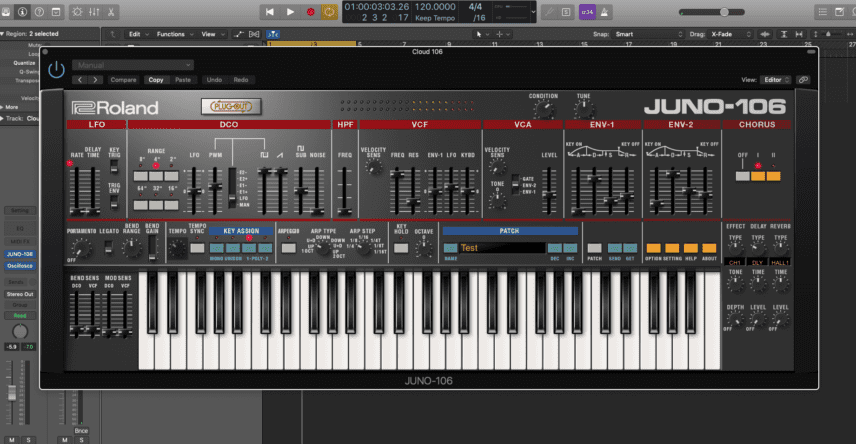
Task: Select Chorus OFF button
Action: click(742, 176)
